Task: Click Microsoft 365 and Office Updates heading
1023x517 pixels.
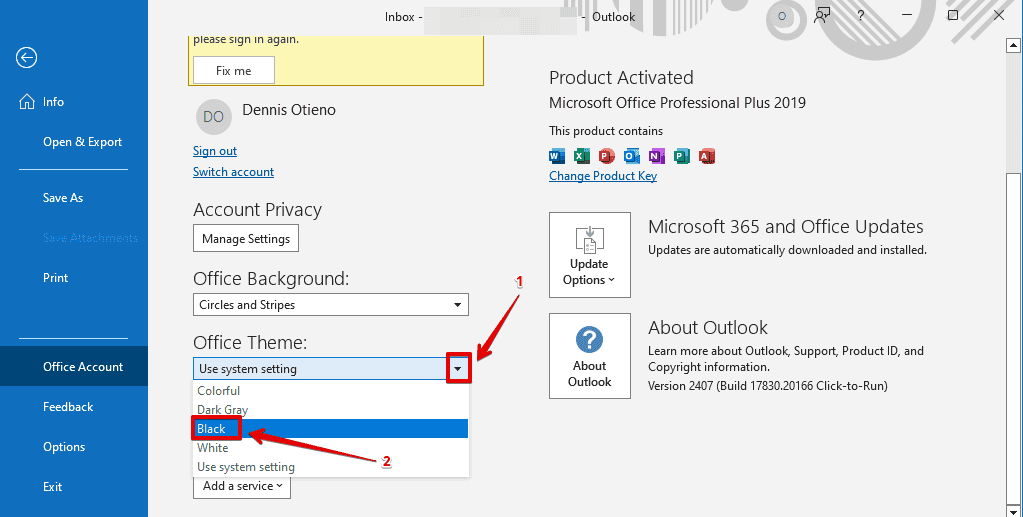Action: tap(786, 227)
